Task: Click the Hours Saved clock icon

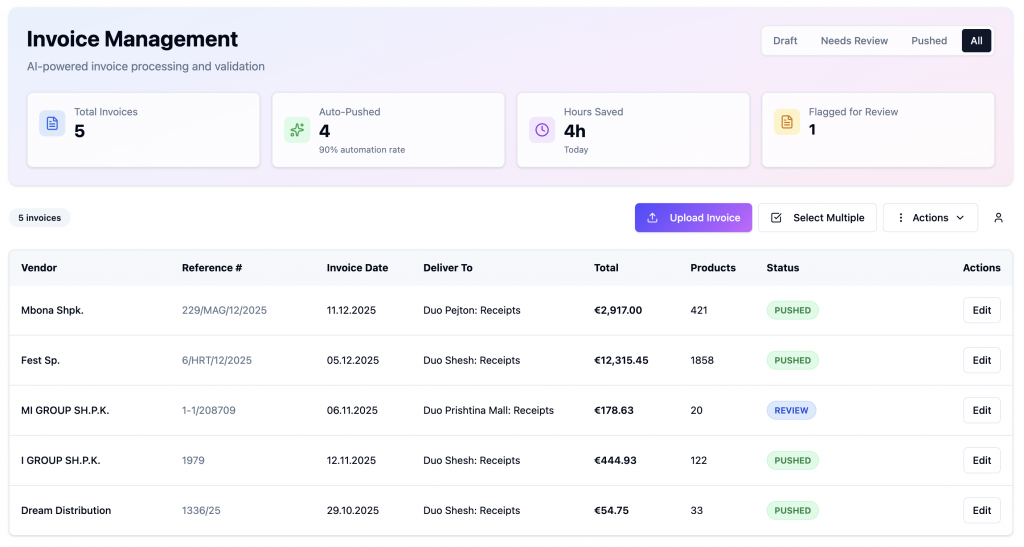Action: click(x=542, y=130)
